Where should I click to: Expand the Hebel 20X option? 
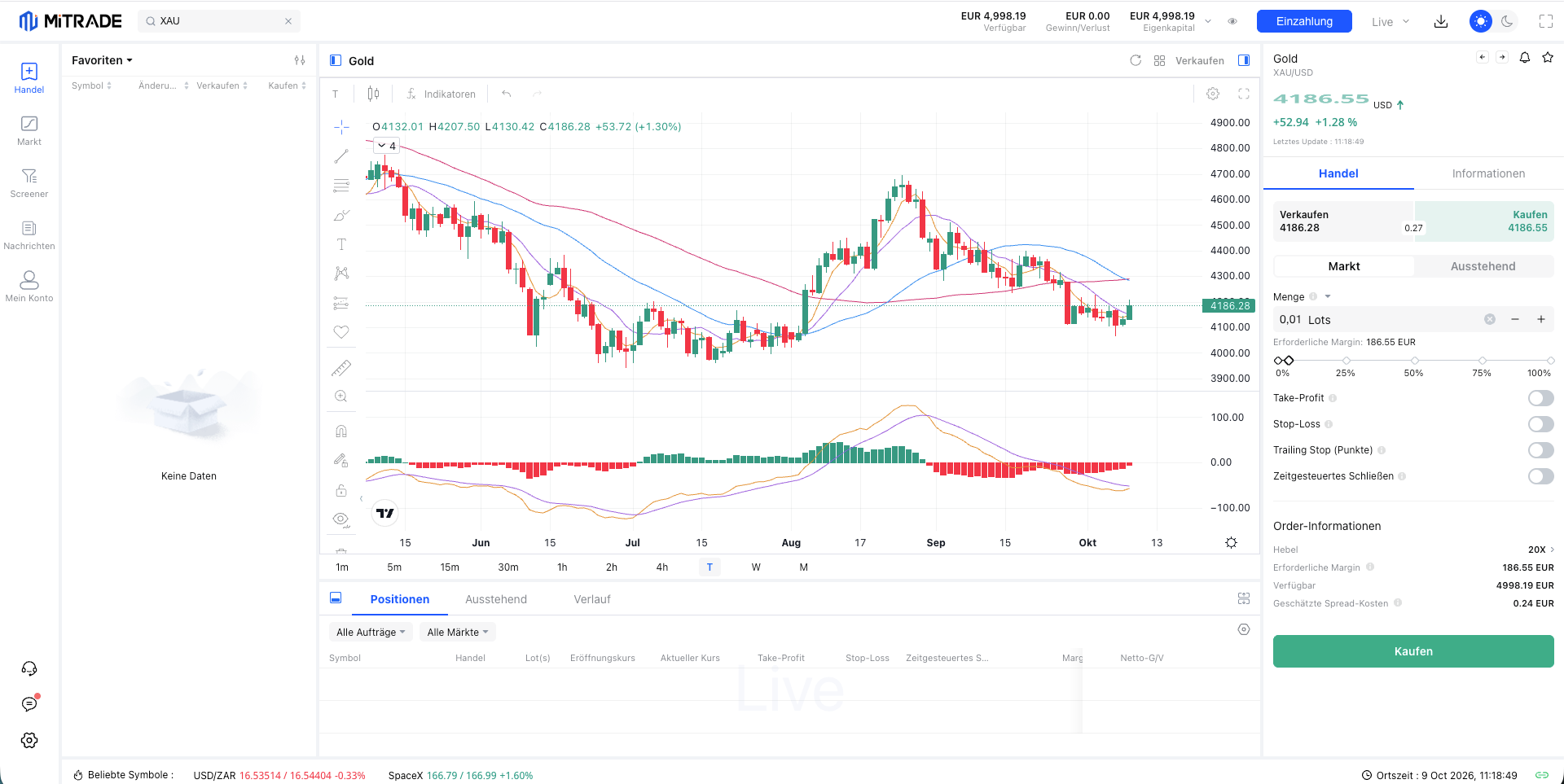(x=1541, y=550)
